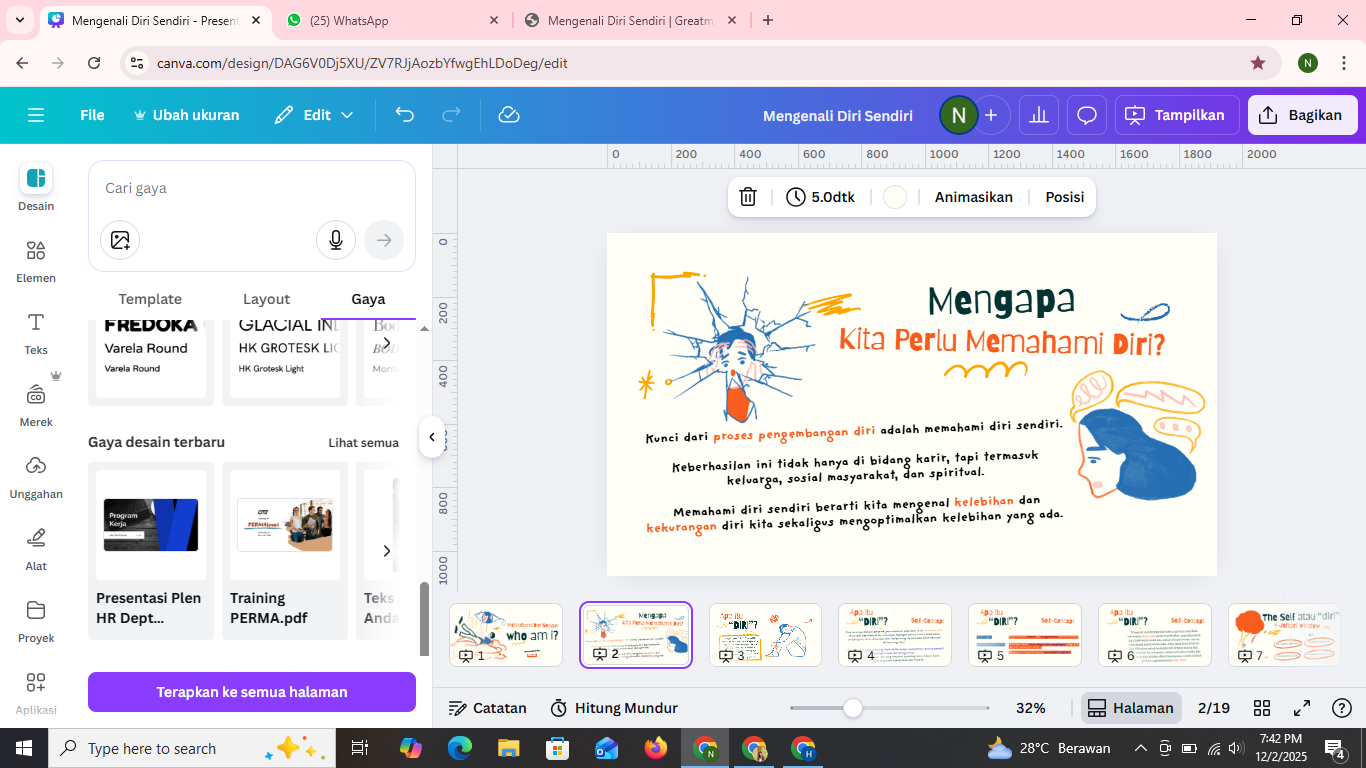Open the page background color swatch
The height and width of the screenshot is (768, 1366).
point(895,197)
